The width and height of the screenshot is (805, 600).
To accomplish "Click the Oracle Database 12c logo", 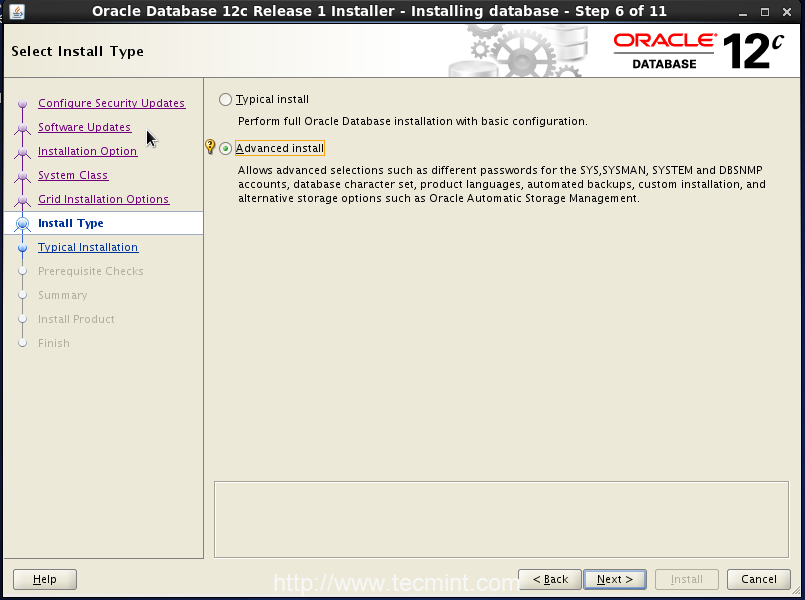I will pos(699,51).
